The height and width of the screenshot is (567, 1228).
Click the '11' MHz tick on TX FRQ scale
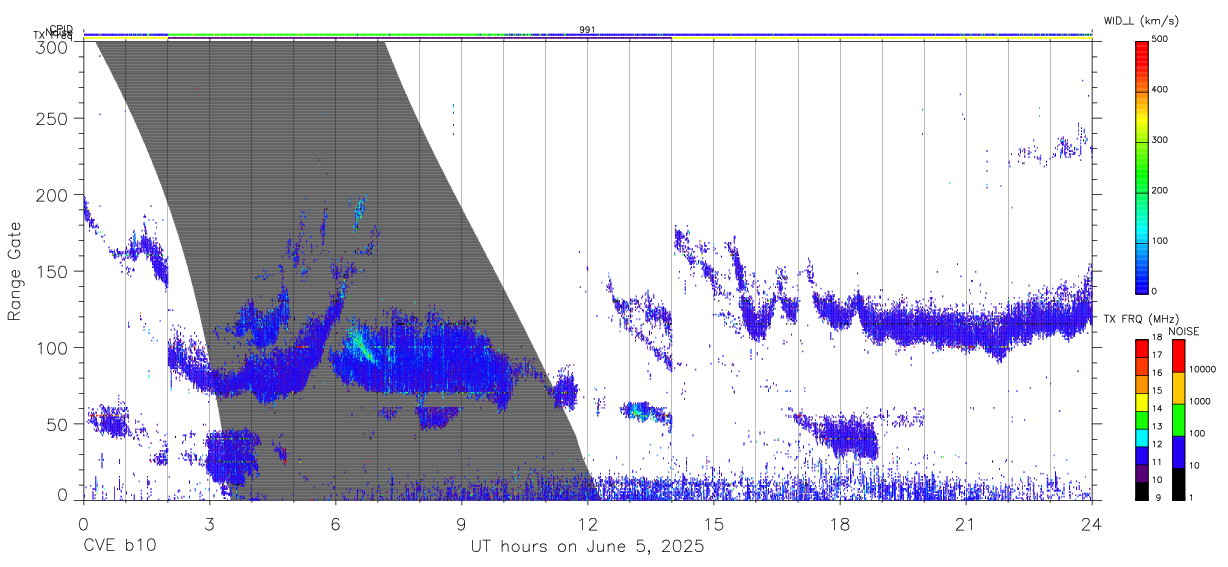pyautogui.click(x=1159, y=462)
